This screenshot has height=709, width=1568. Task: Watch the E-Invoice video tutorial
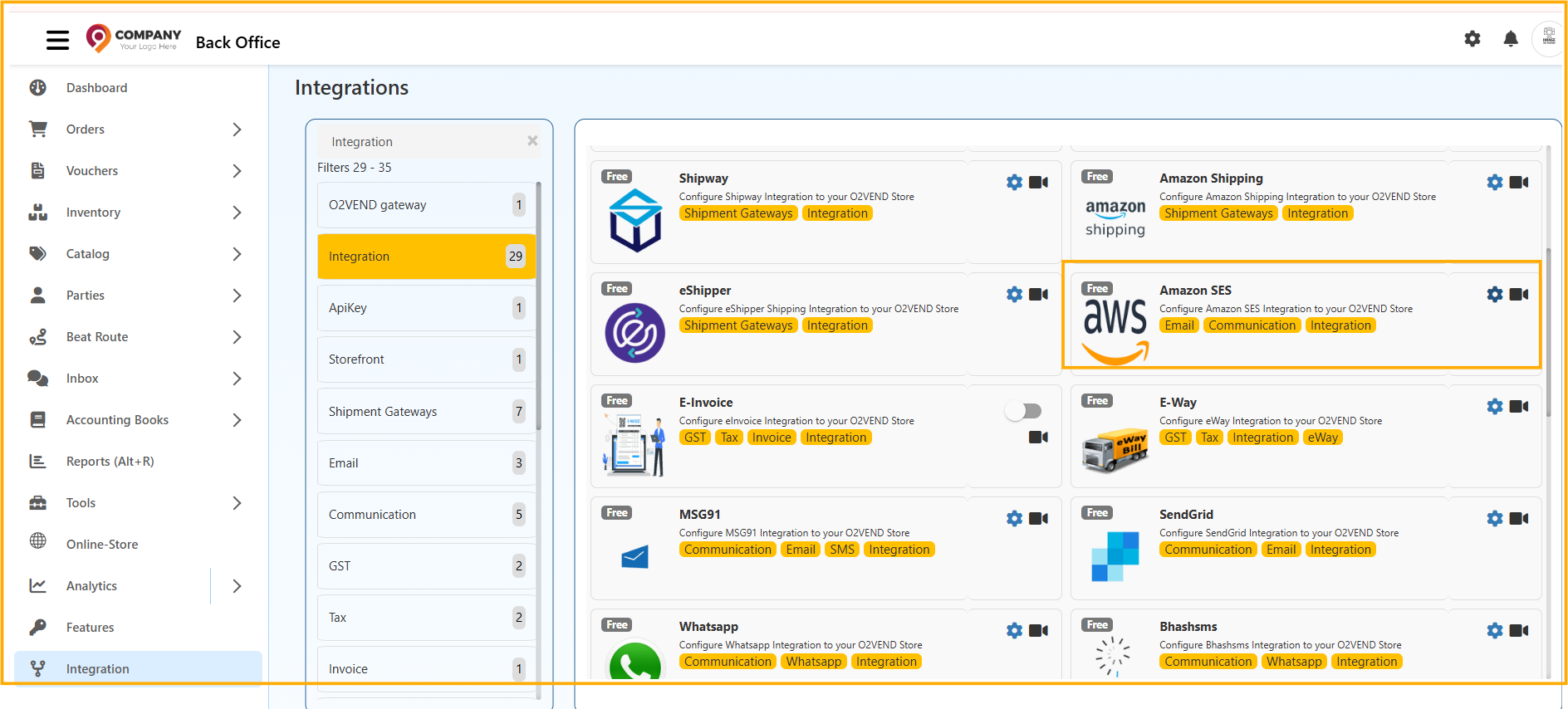[1038, 438]
